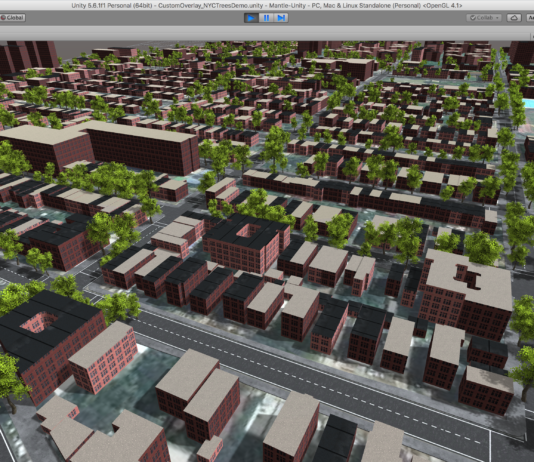Screen dimensions: 534x462
Task: Click the Play button in Unity toolbar
Action: pos(251,18)
